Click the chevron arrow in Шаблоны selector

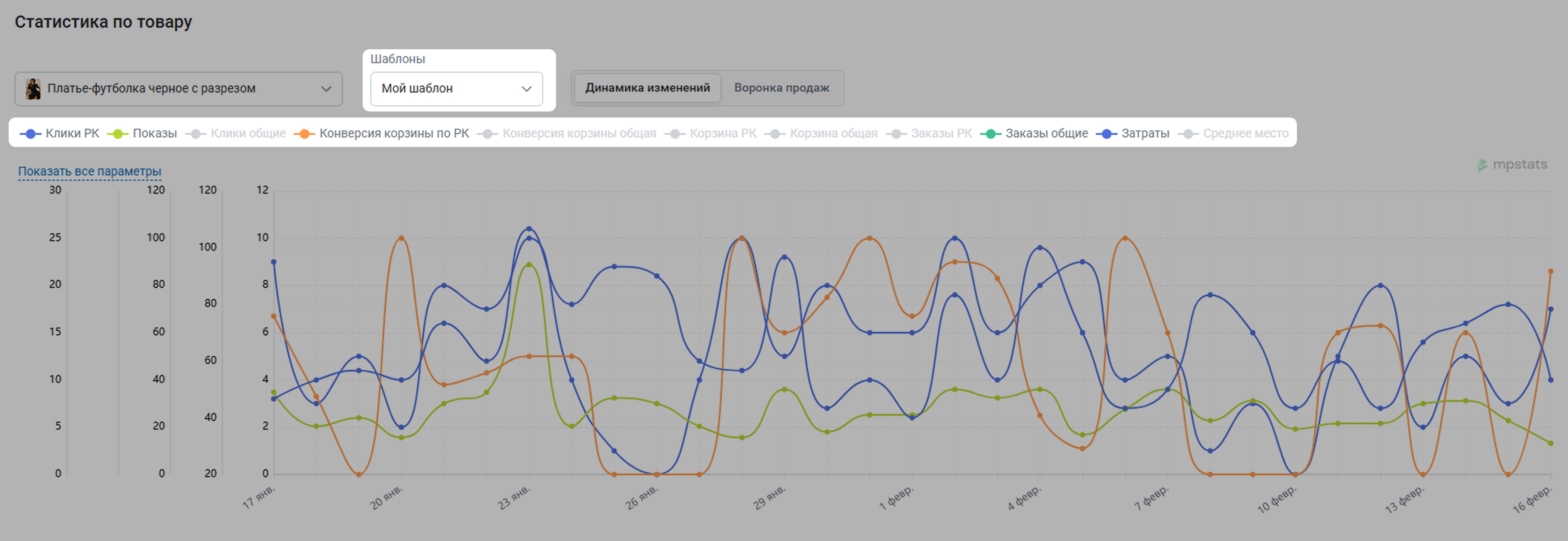[x=527, y=89]
